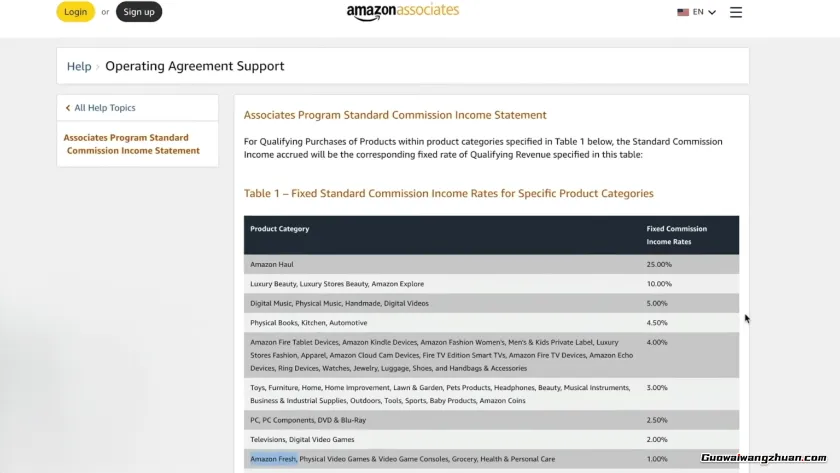Click the Amazon Associates logo
Screen dimensions: 840x473
point(403,12)
